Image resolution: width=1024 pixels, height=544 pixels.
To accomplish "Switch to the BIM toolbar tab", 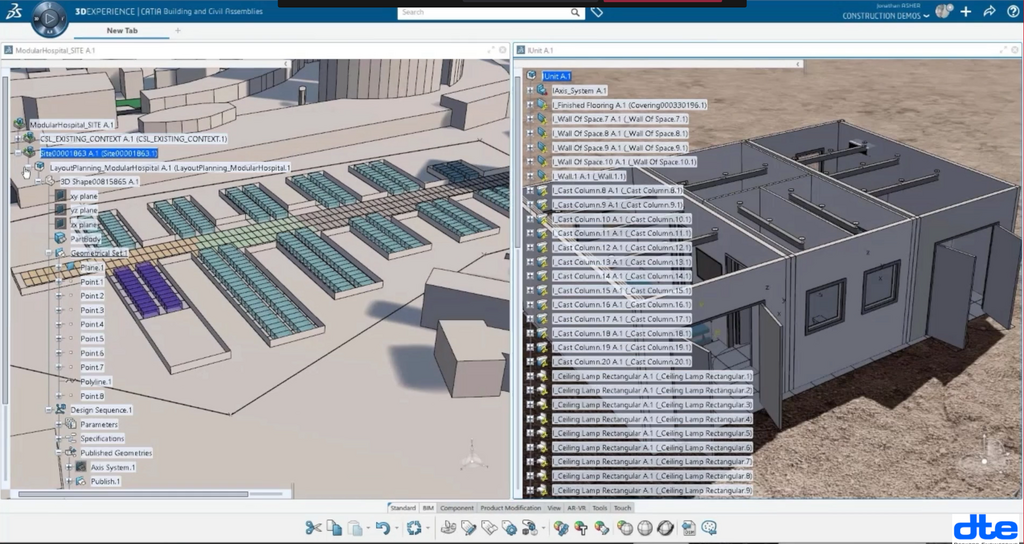I will 428,508.
